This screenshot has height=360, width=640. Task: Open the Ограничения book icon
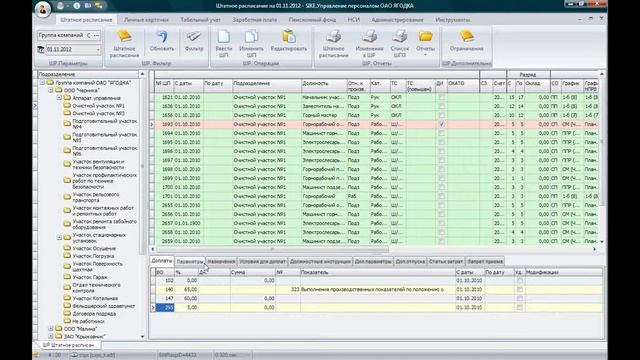(467, 36)
